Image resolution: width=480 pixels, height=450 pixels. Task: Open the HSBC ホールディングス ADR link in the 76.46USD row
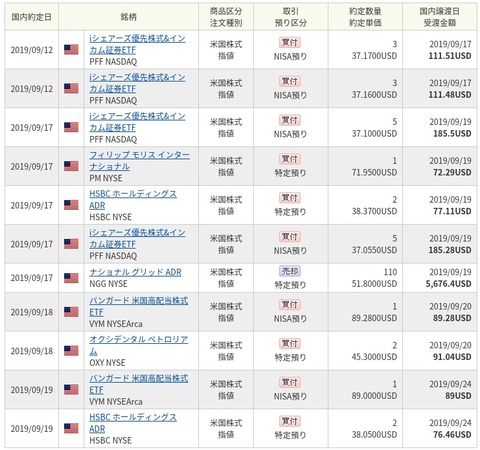tap(133, 423)
